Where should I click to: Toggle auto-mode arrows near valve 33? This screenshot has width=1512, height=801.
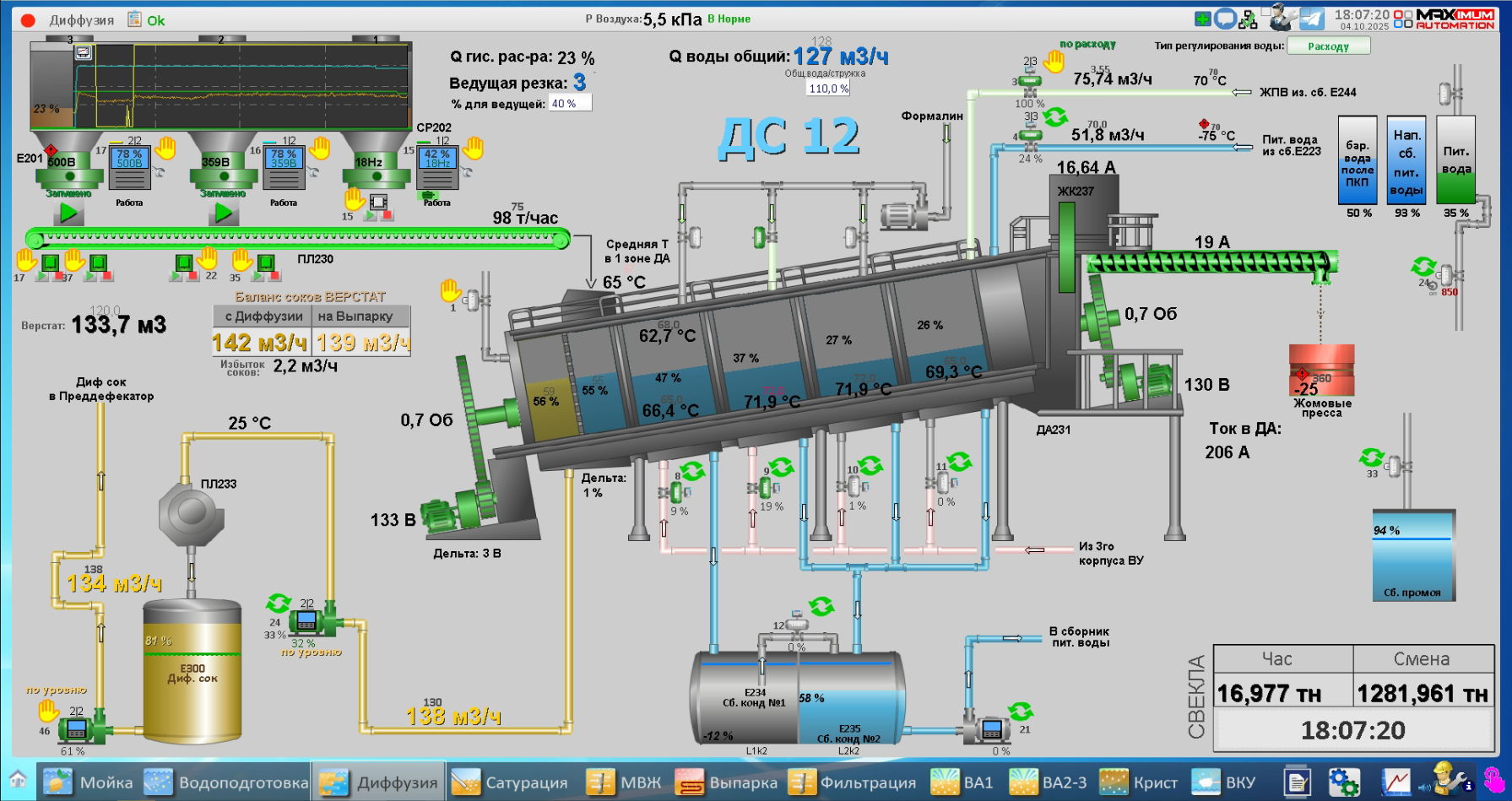click(x=1371, y=457)
